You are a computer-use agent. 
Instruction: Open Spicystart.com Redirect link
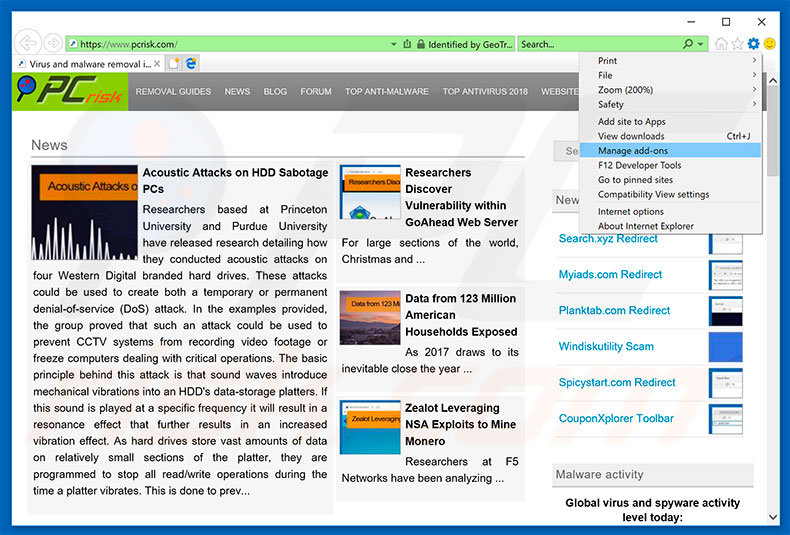(x=617, y=382)
